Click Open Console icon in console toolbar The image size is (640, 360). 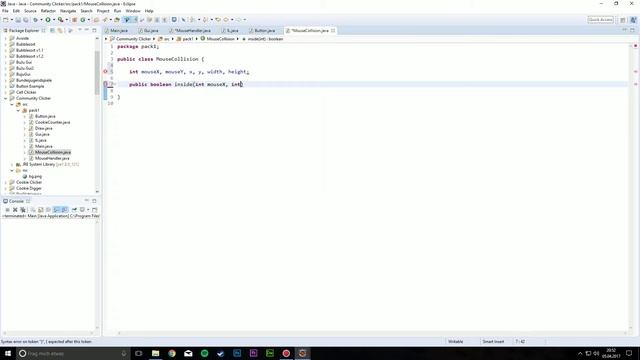[94, 209]
